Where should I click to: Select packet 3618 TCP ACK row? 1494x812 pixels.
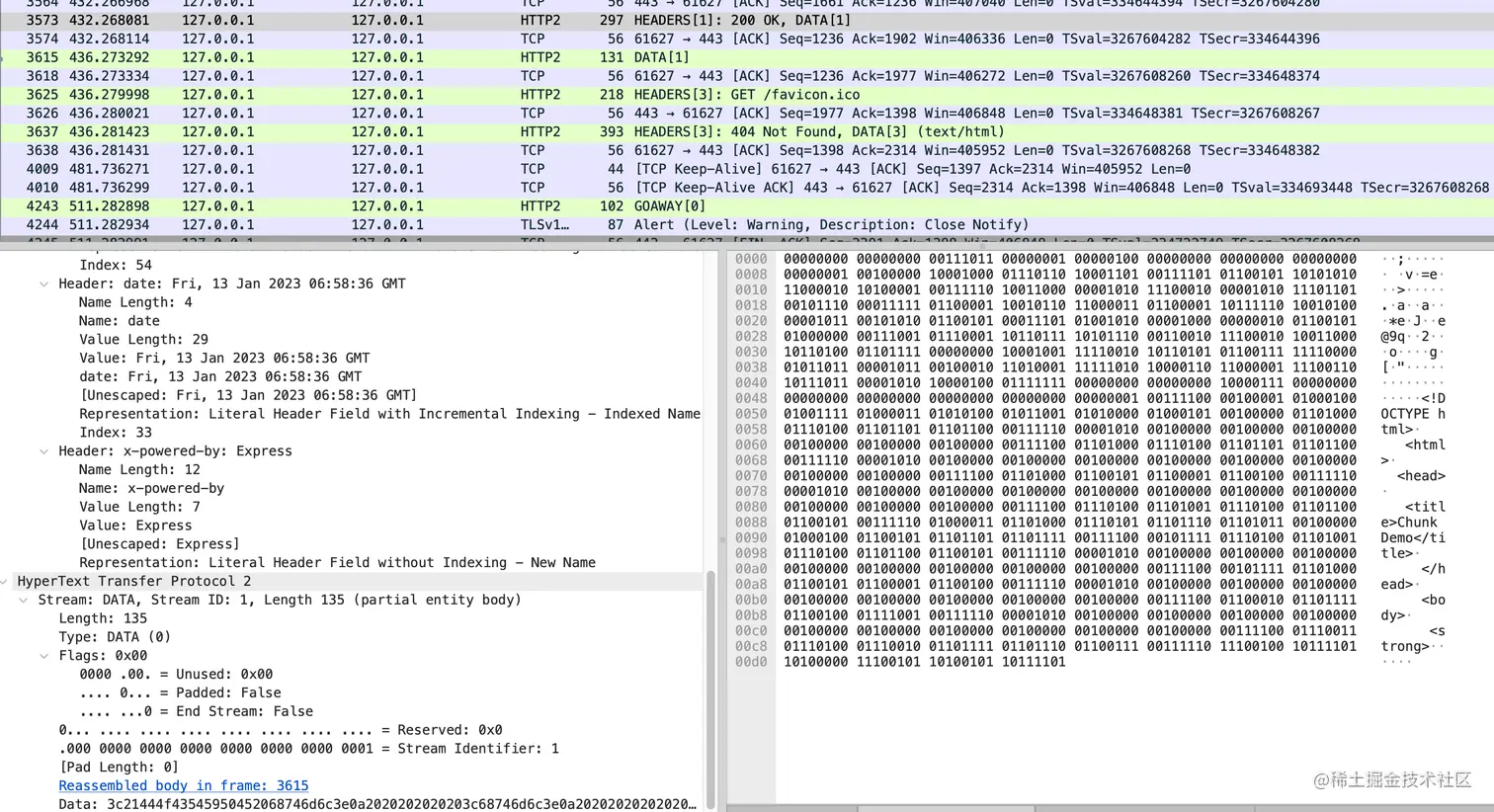coord(747,76)
